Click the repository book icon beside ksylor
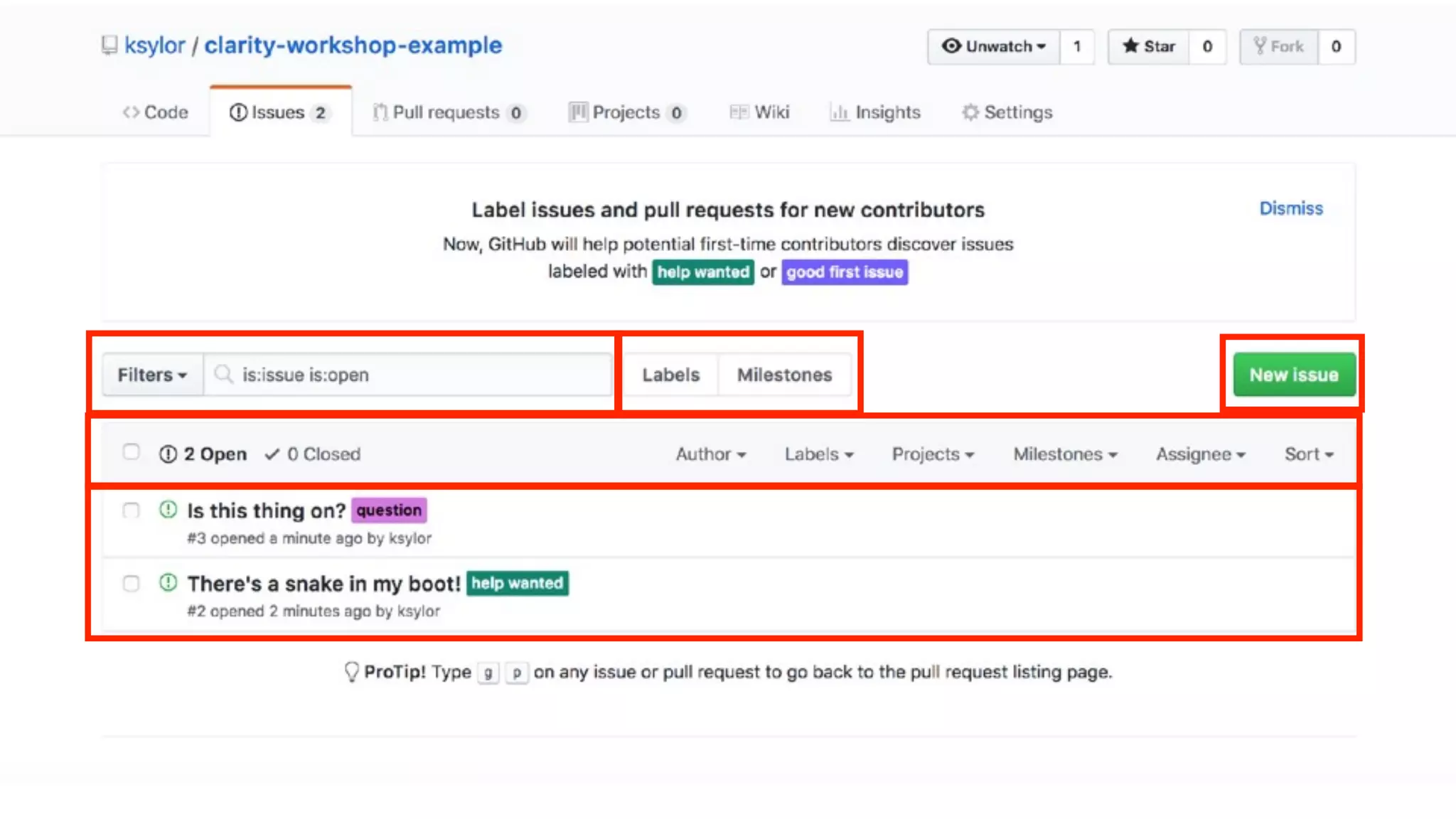The height and width of the screenshot is (819, 1456). point(109,45)
